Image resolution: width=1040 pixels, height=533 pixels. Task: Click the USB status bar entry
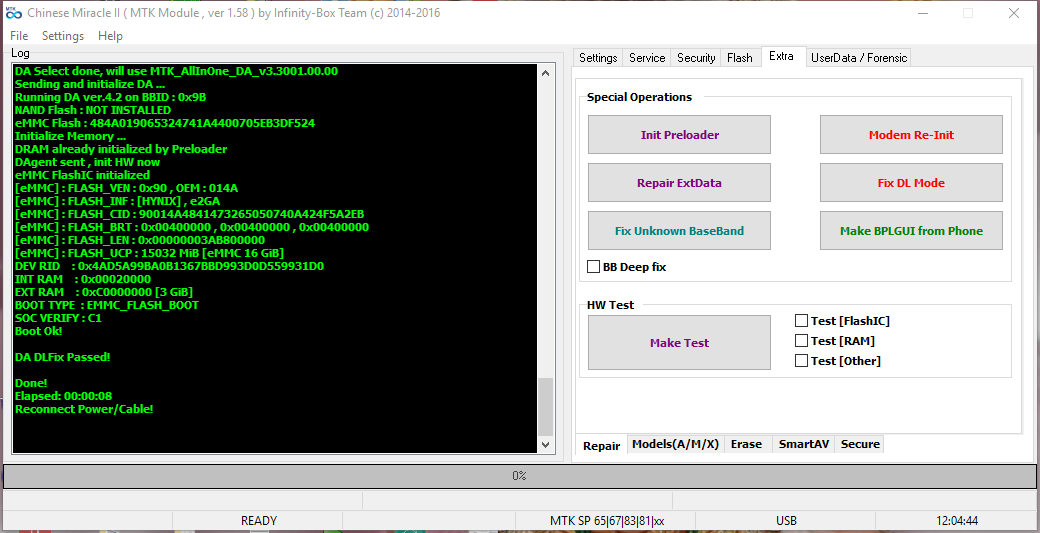(x=786, y=521)
